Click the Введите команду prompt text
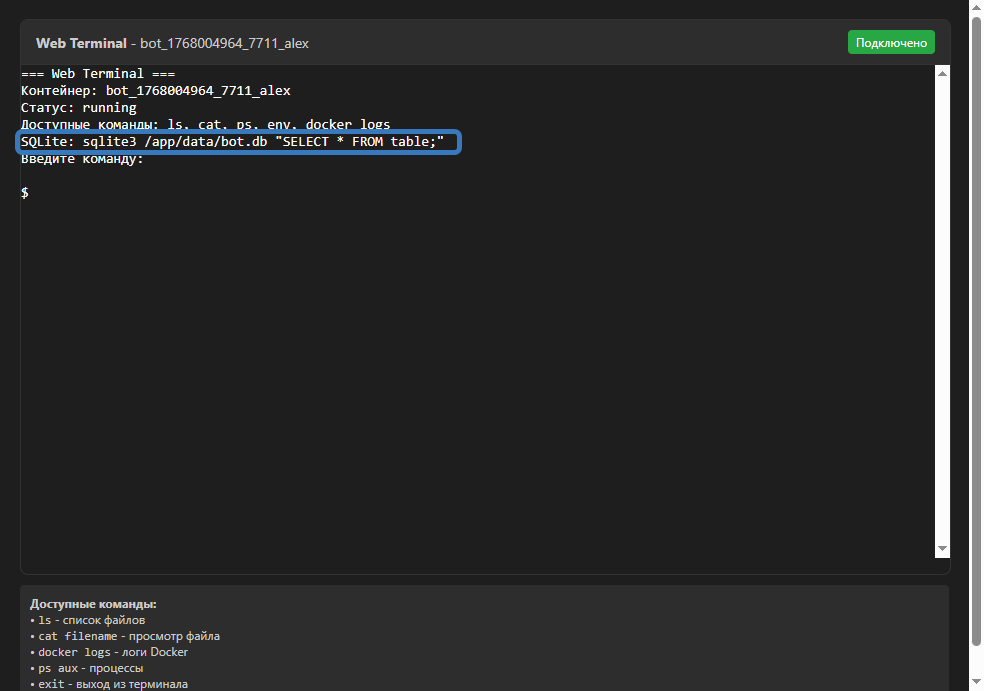This screenshot has width=984, height=691. tap(82, 158)
